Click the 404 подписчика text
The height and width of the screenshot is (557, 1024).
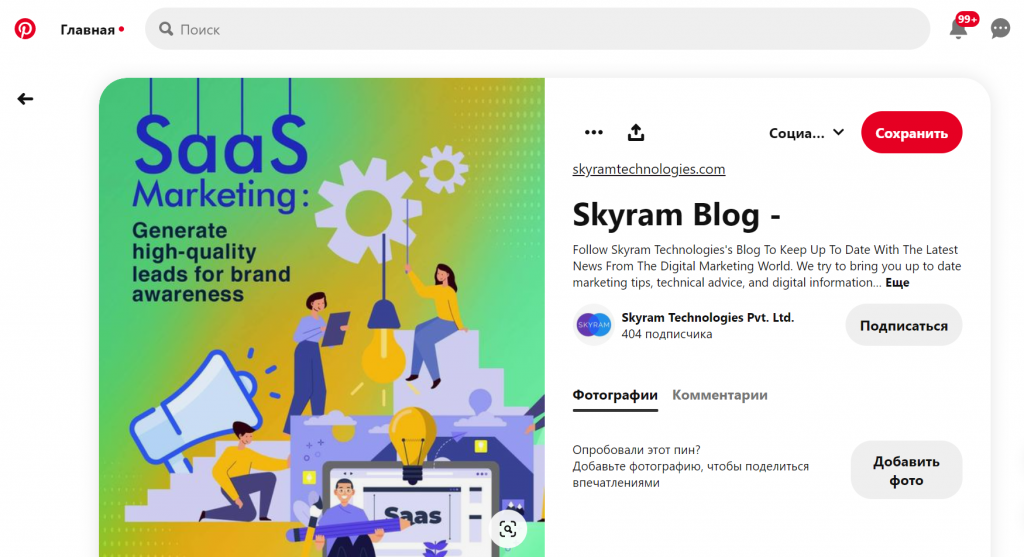pyautogui.click(x=666, y=334)
